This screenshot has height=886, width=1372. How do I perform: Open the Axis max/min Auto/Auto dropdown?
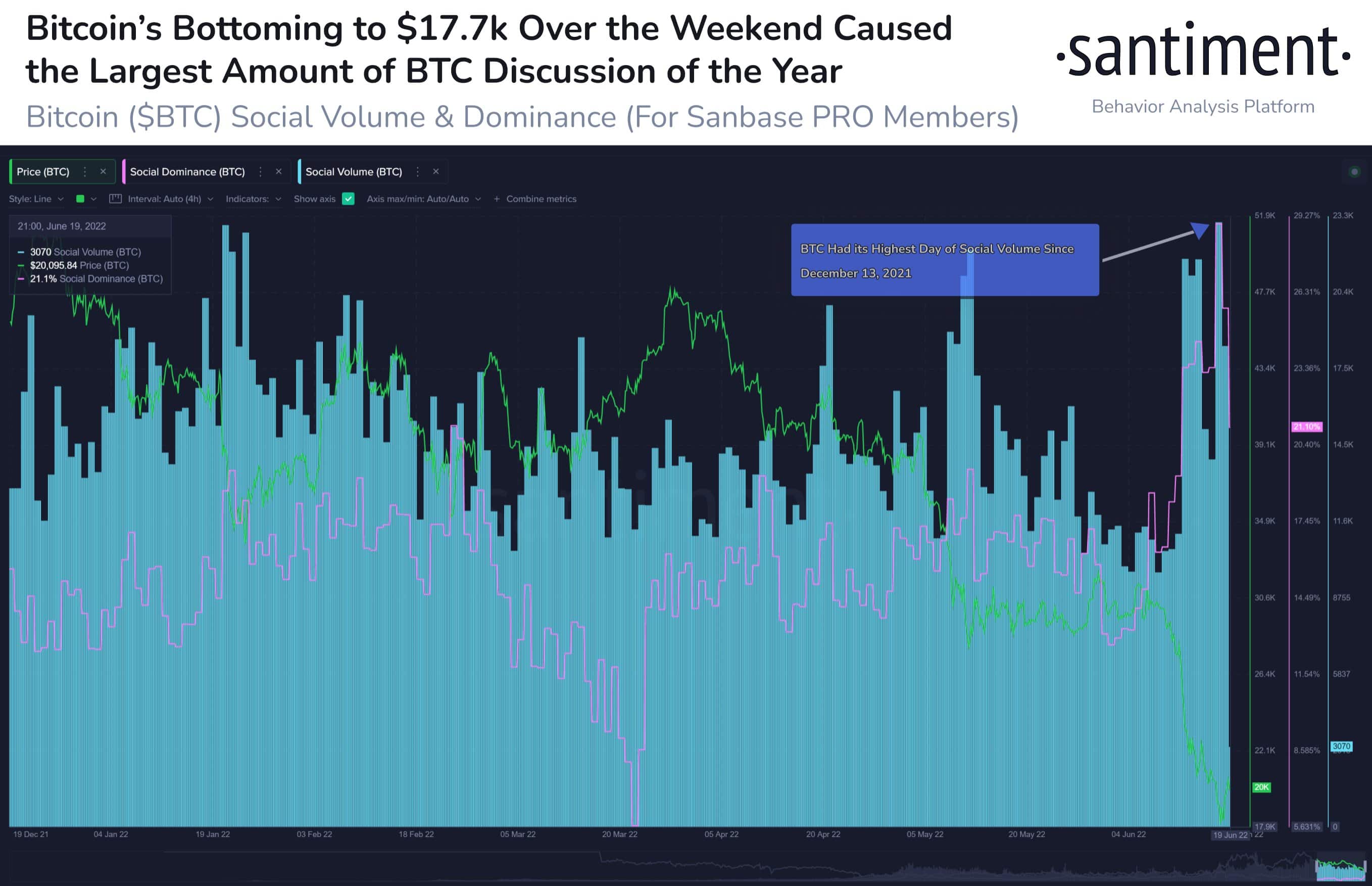tap(424, 199)
